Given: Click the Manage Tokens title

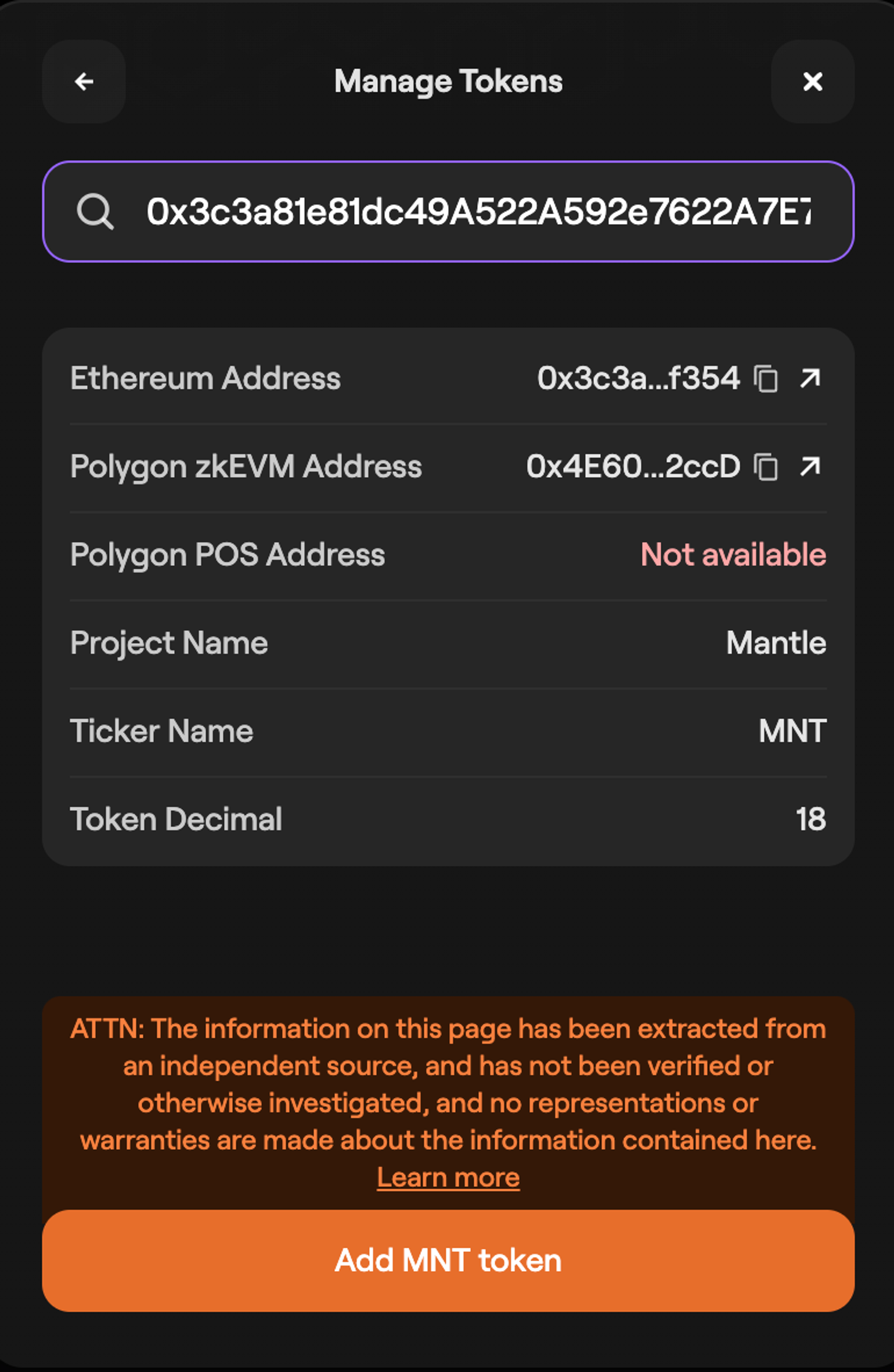Looking at the screenshot, I should pyautogui.click(x=448, y=81).
